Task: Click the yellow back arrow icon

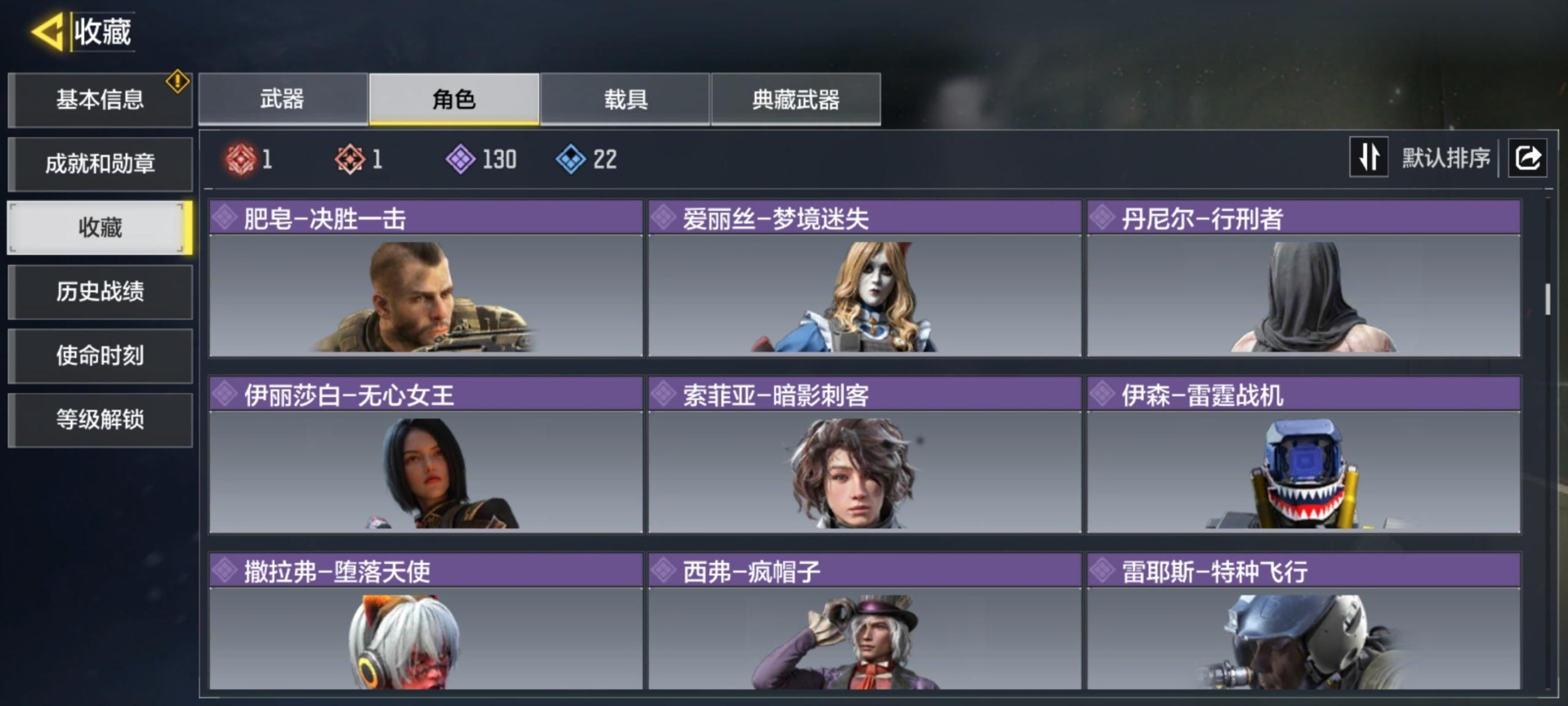Action: 47,33
